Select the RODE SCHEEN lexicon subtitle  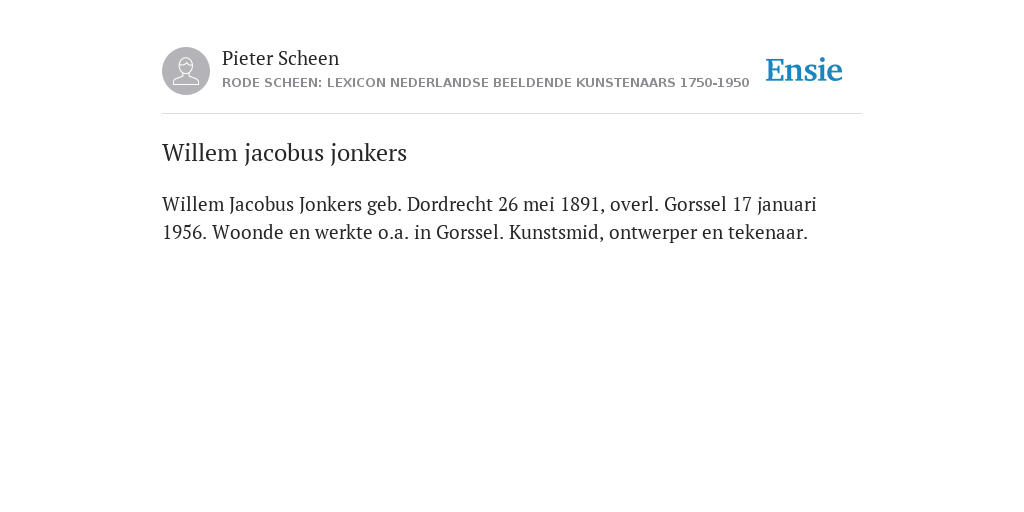tap(485, 83)
